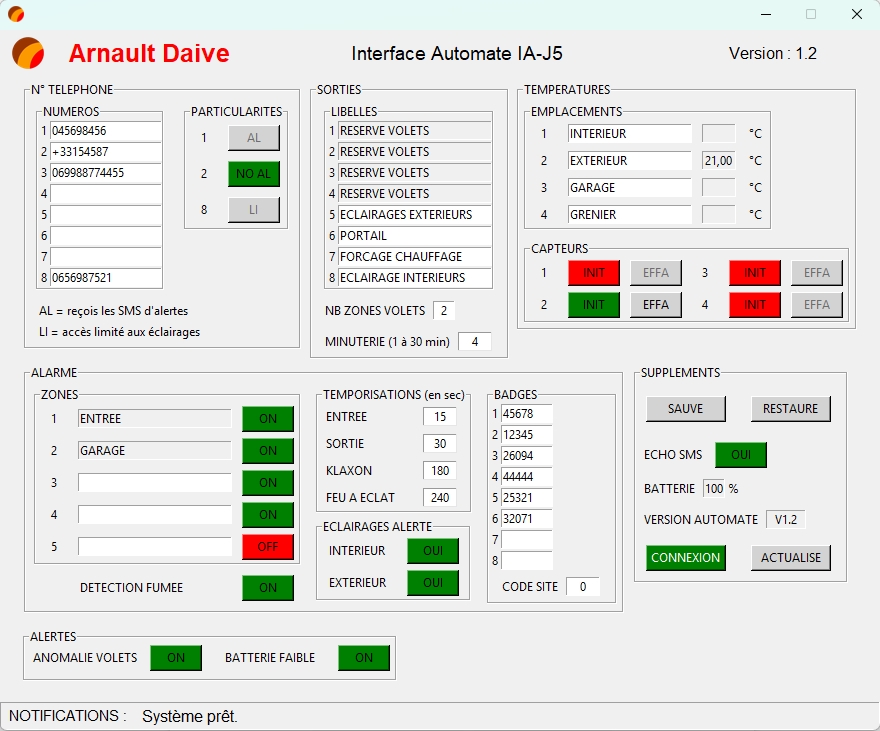Click temperature location 4 GRENIER field
The image size is (880, 731).
[630, 214]
